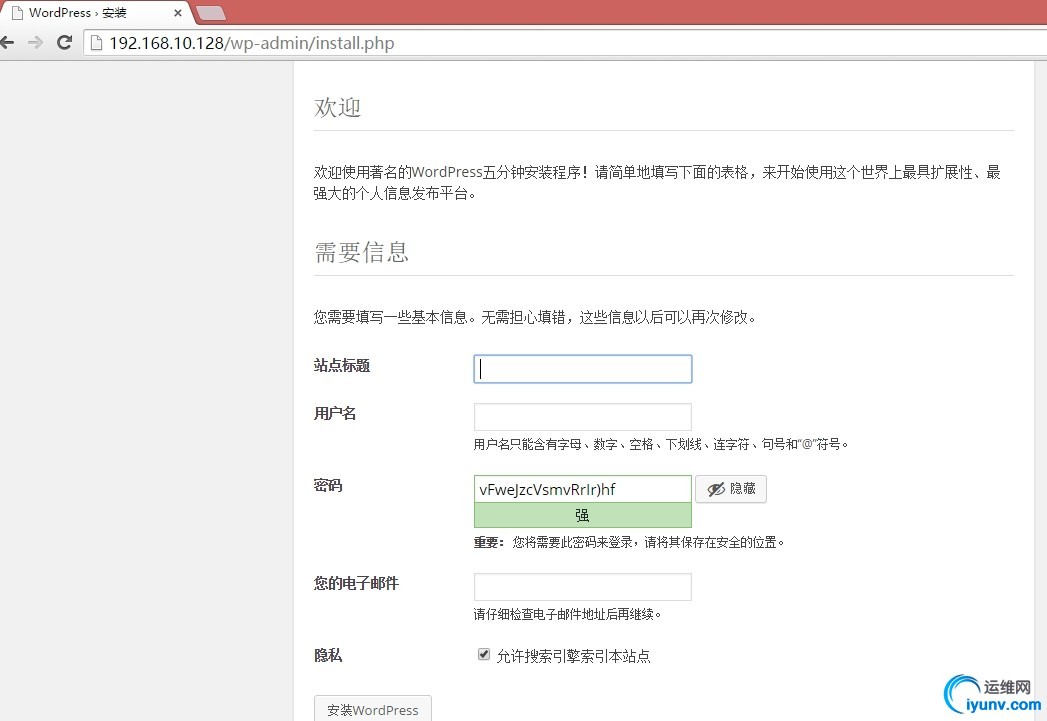
Task: Open a new browser tab
Action: coord(212,13)
